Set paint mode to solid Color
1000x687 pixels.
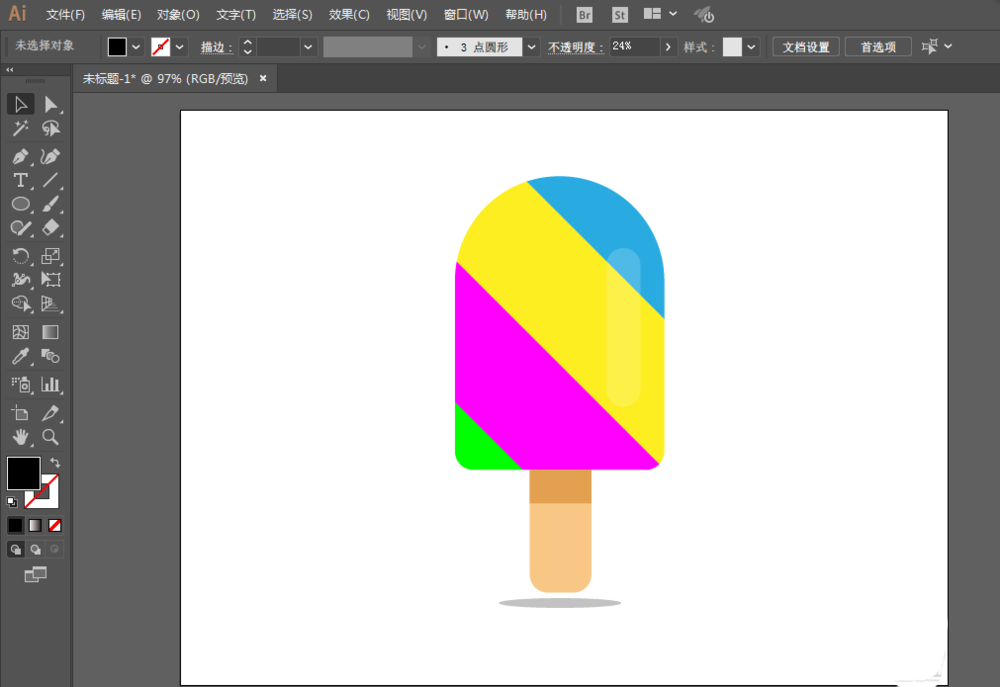click(15, 525)
